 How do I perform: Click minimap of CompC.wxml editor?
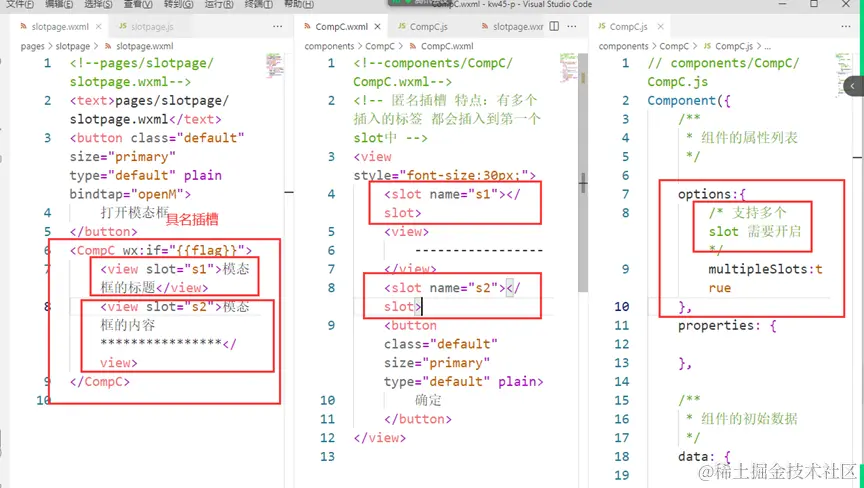click(568, 67)
